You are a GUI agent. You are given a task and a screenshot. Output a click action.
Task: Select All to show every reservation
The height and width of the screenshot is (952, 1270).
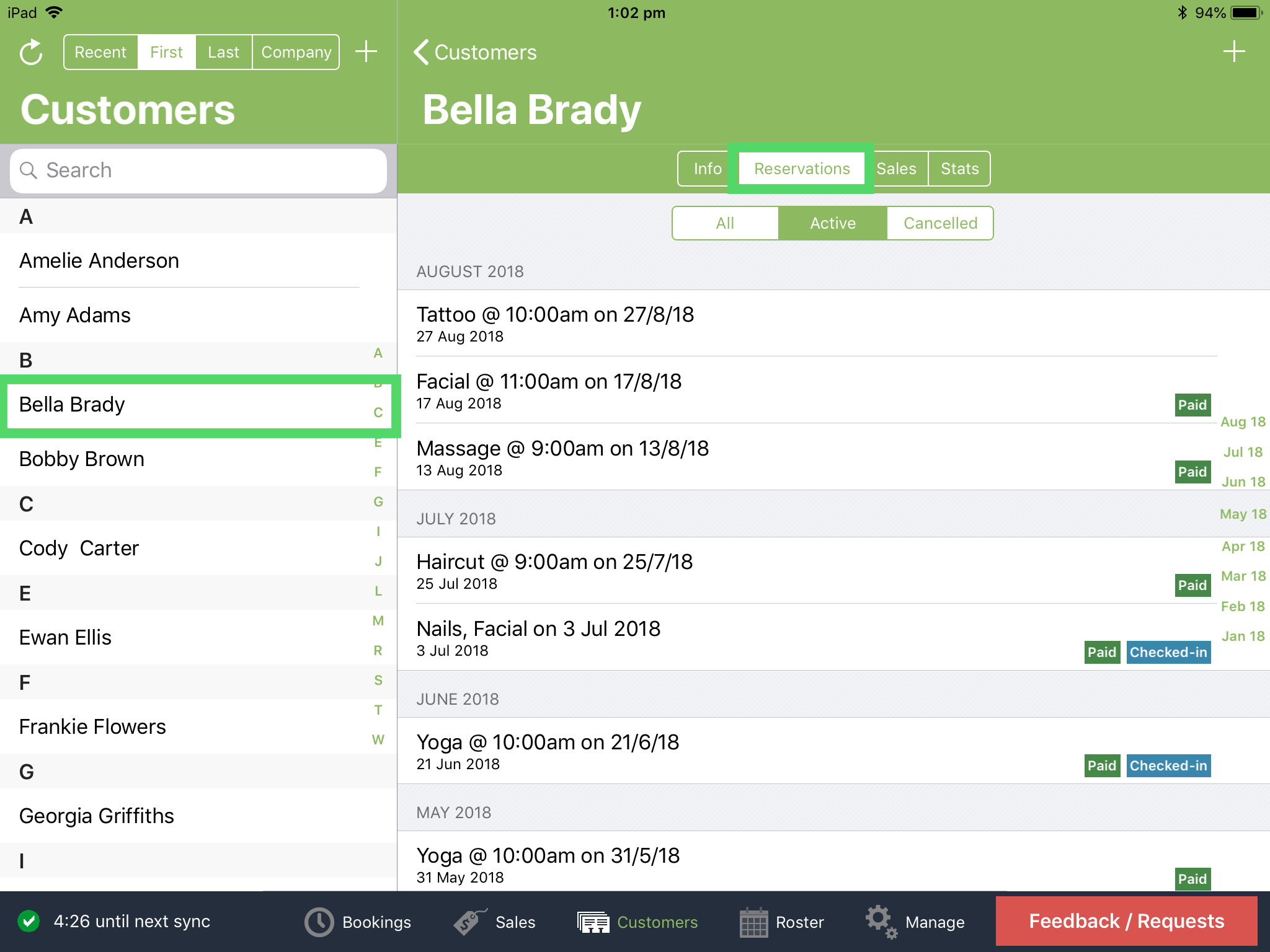724,223
